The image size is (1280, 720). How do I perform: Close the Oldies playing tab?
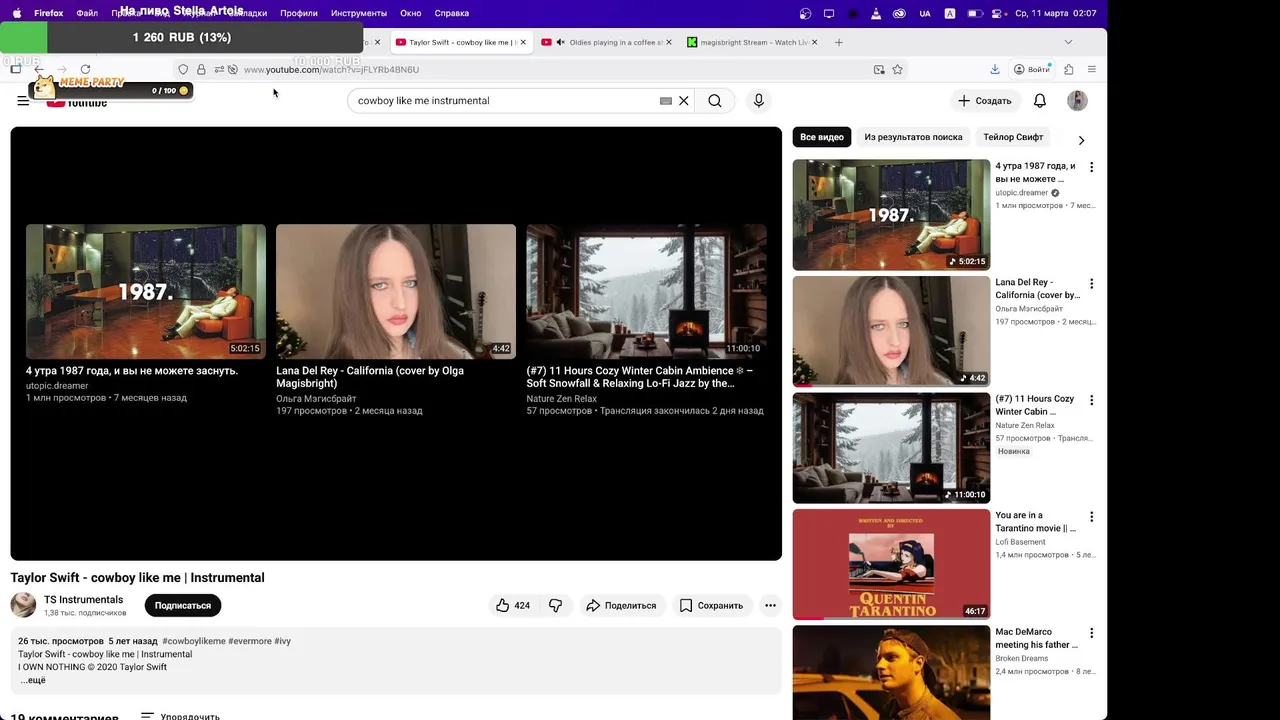pyautogui.click(x=669, y=42)
